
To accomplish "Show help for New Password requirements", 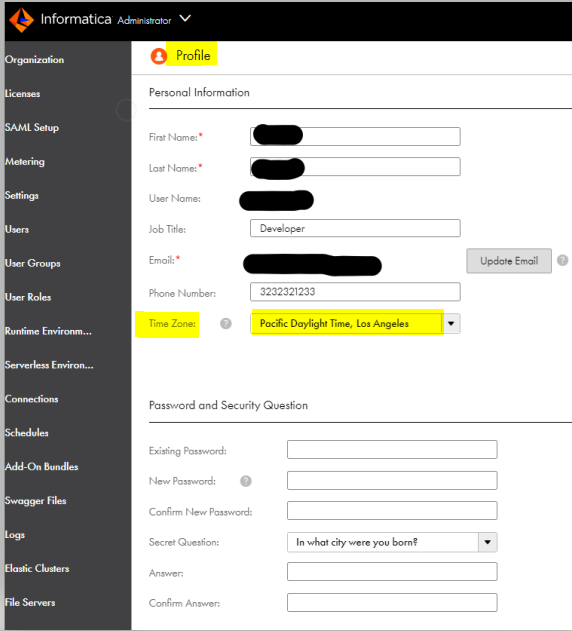I will point(246,481).
